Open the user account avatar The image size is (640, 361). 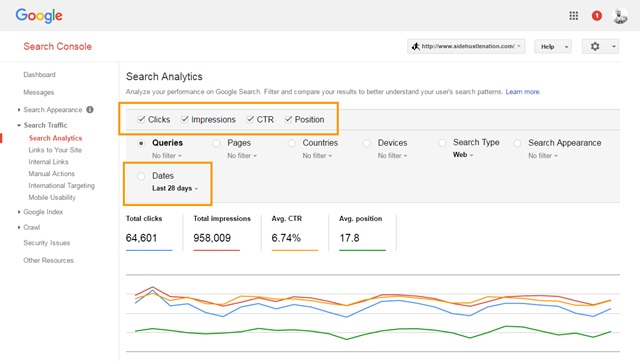click(x=620, y=16)
